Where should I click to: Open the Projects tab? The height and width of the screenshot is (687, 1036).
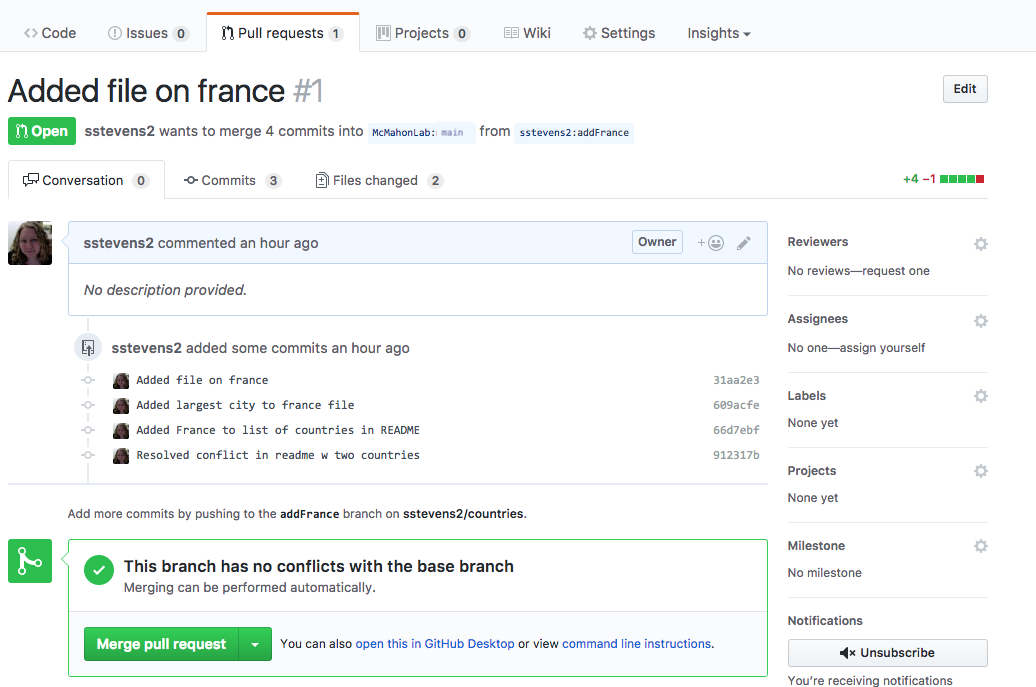coord(423,33)
